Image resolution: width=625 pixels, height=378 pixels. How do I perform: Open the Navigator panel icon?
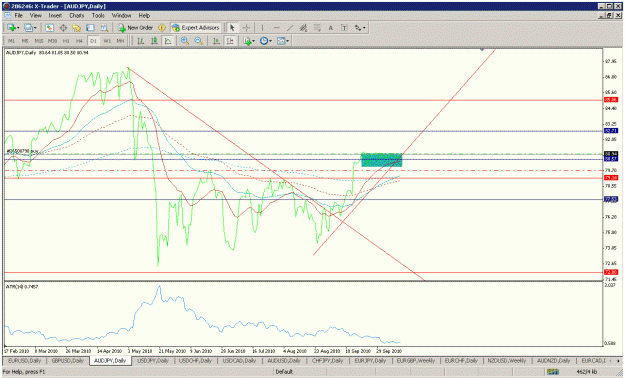click(77, 28)
